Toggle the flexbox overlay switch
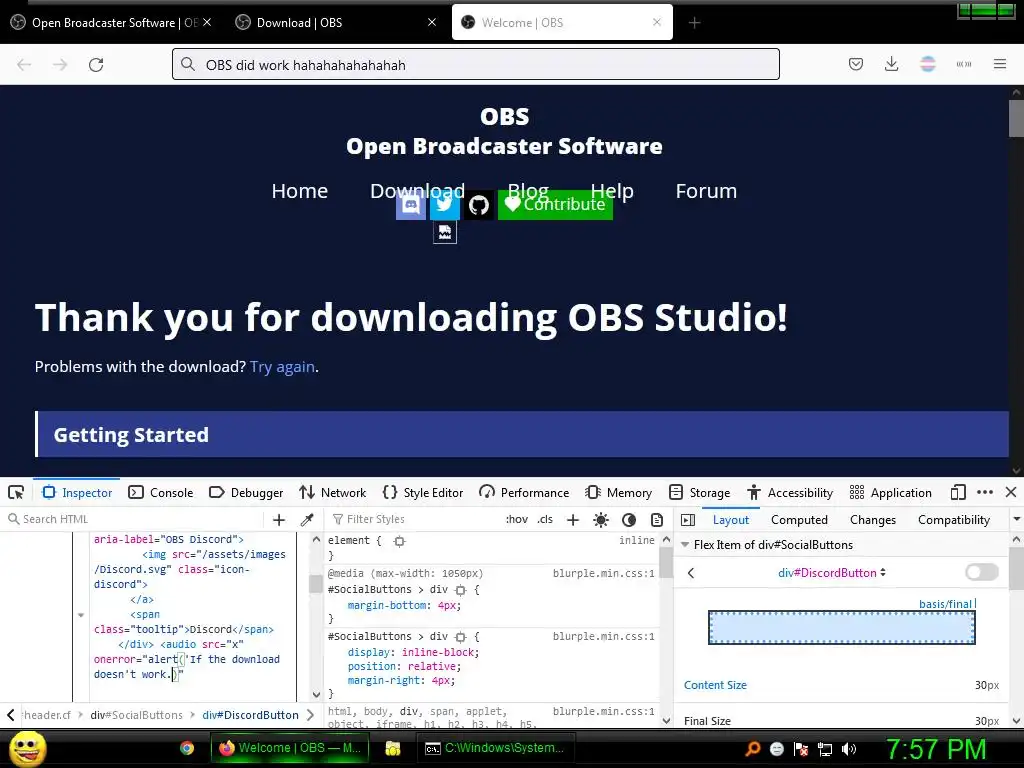Viewport: 1024px width, 768px height. [x=982, y=572]
